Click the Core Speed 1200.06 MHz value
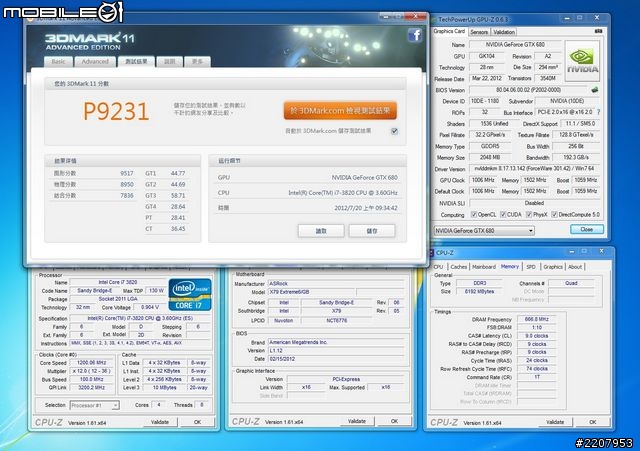 (x=91, y=362)
